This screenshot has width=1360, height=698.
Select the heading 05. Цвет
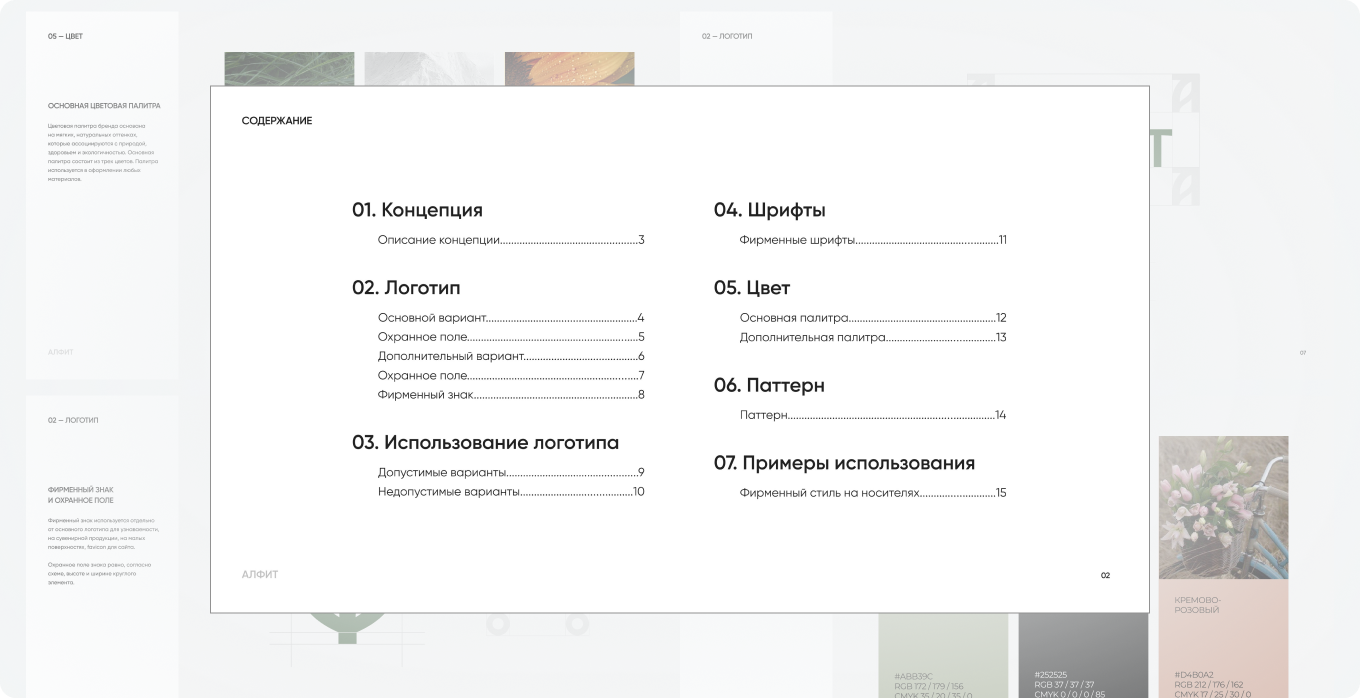(752, 288)
